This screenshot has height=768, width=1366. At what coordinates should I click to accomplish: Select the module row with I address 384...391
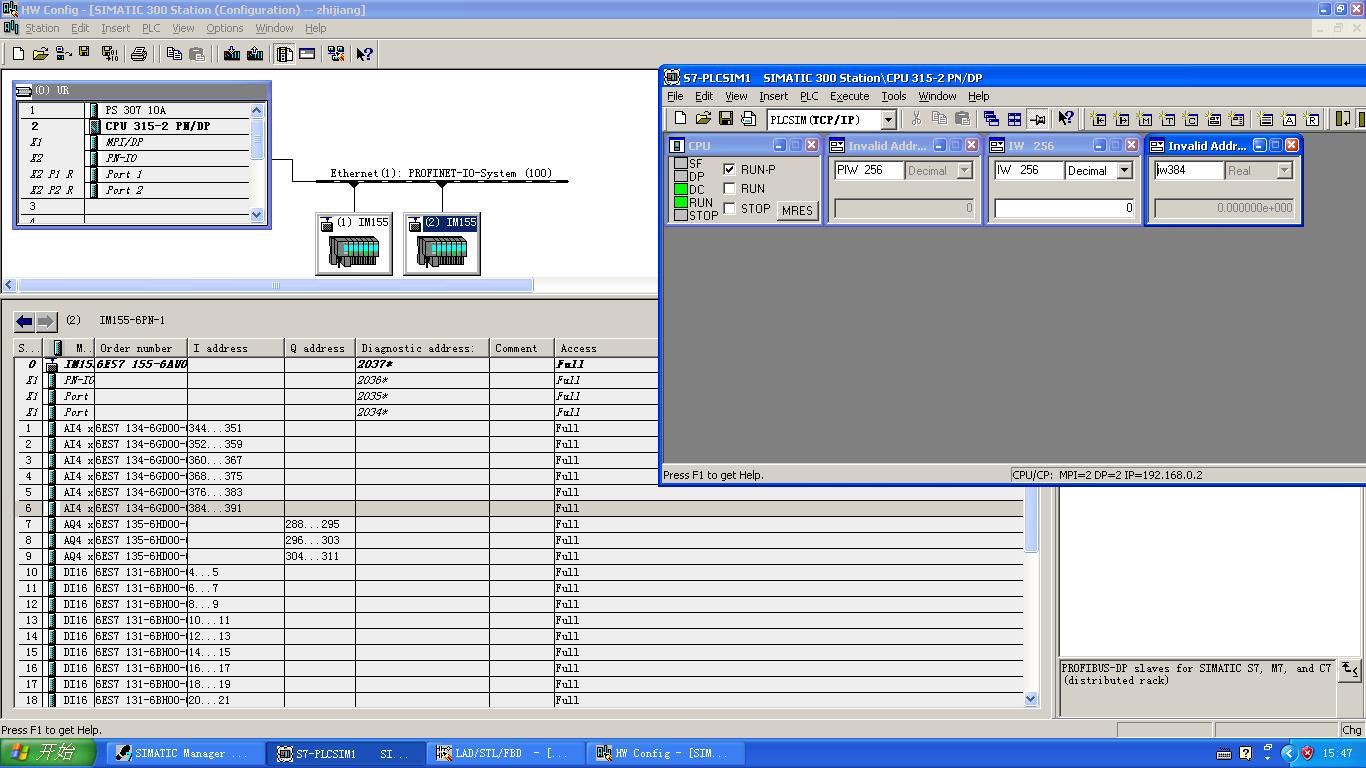[520, 508]
